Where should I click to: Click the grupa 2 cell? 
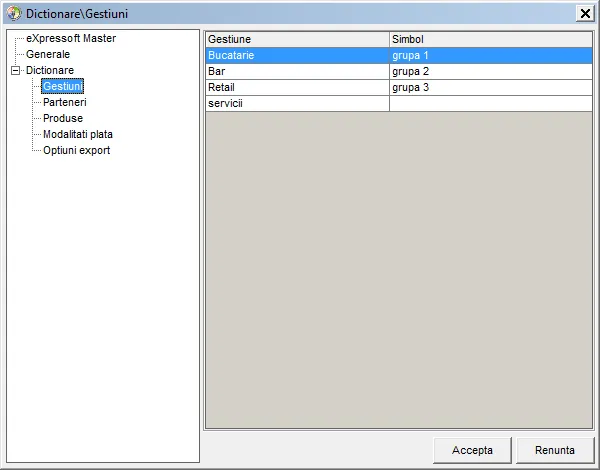click(x=491, y=72)
